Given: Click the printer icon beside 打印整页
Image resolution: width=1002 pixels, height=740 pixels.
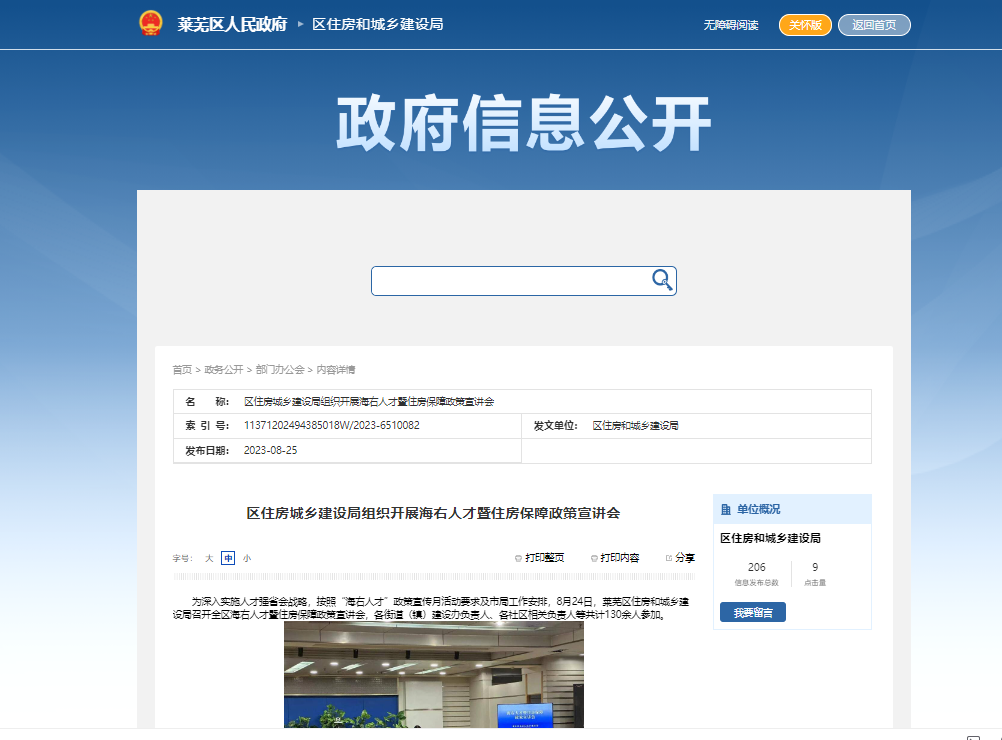Looking at the screenshot, I should pos(518,558).
